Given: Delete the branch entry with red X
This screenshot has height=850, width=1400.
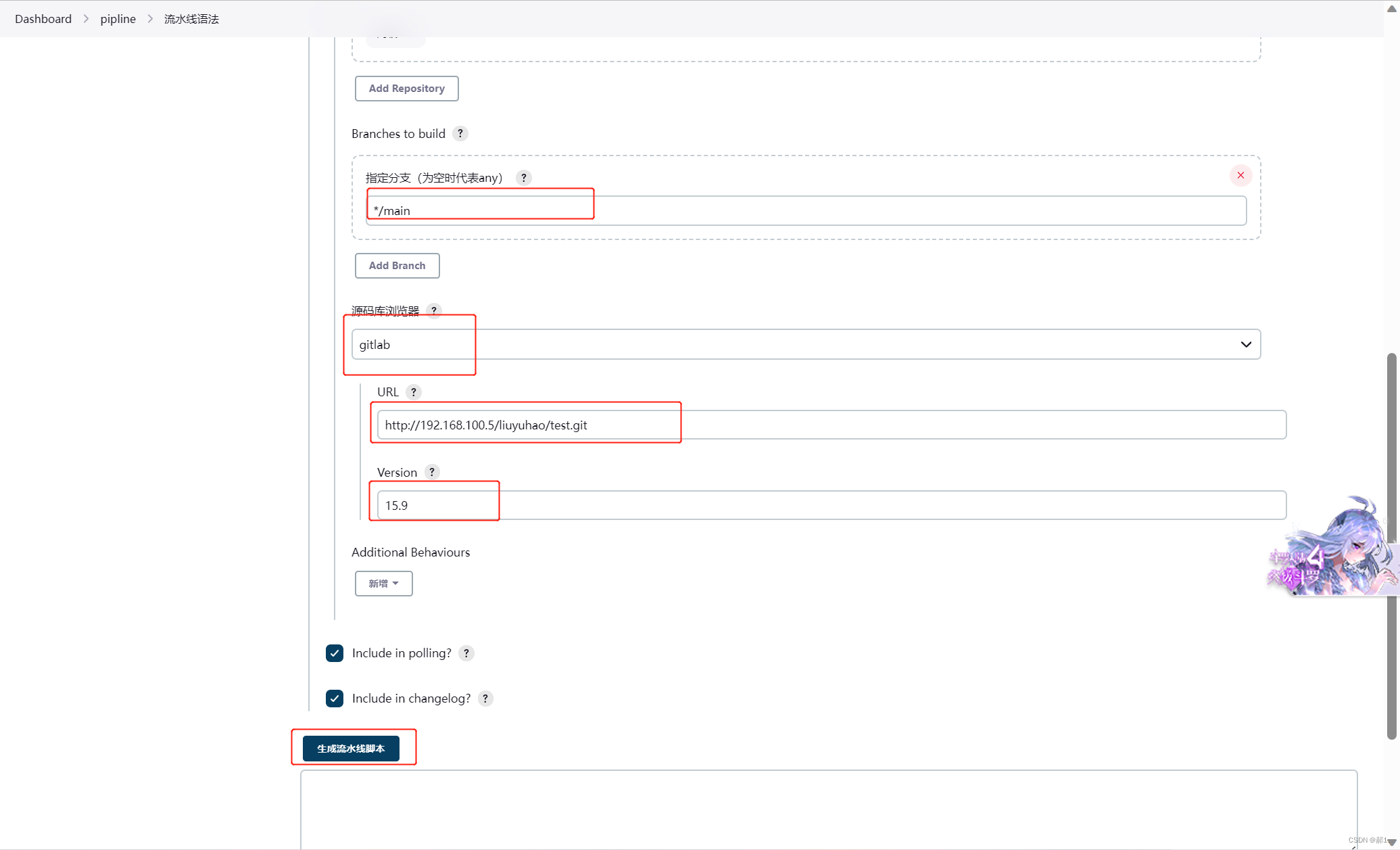Looking at the screenshot, I should (x=1240, y=175).
